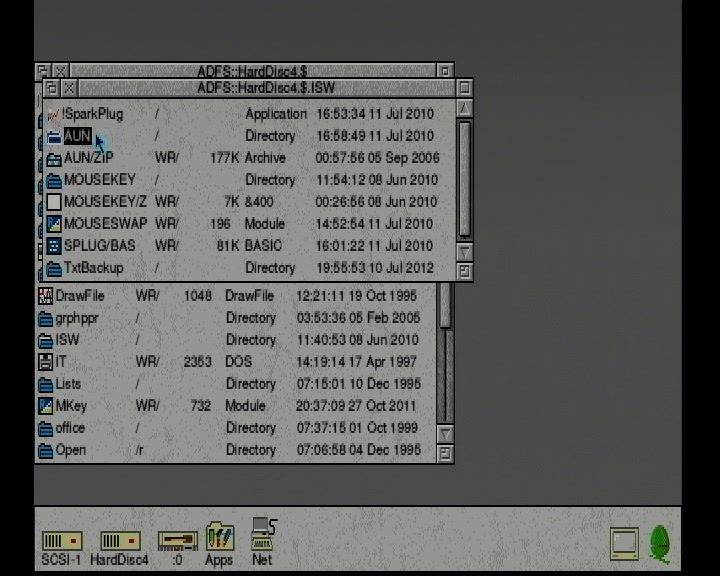Click the ISW window's toggle size icon
Image resolution: width=720 pixels, height=576 pixels.
point(464,88)
